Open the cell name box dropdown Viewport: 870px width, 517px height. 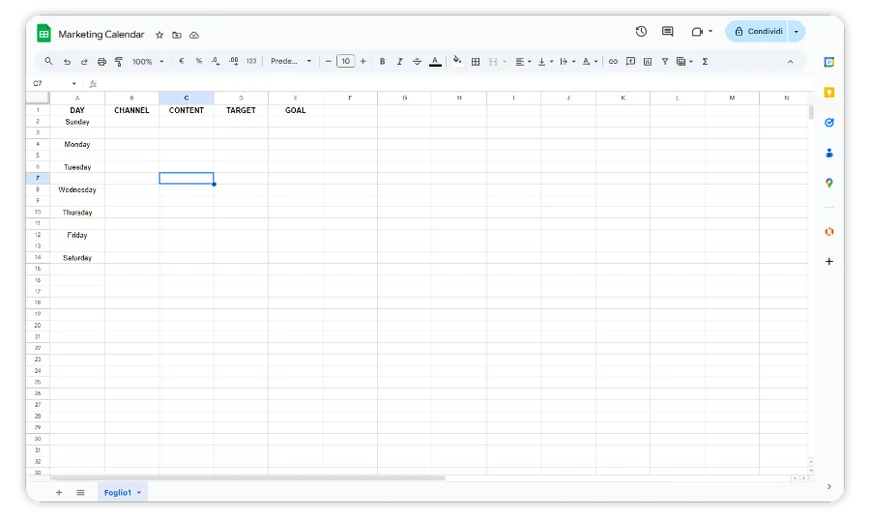(x=74, y=84)
